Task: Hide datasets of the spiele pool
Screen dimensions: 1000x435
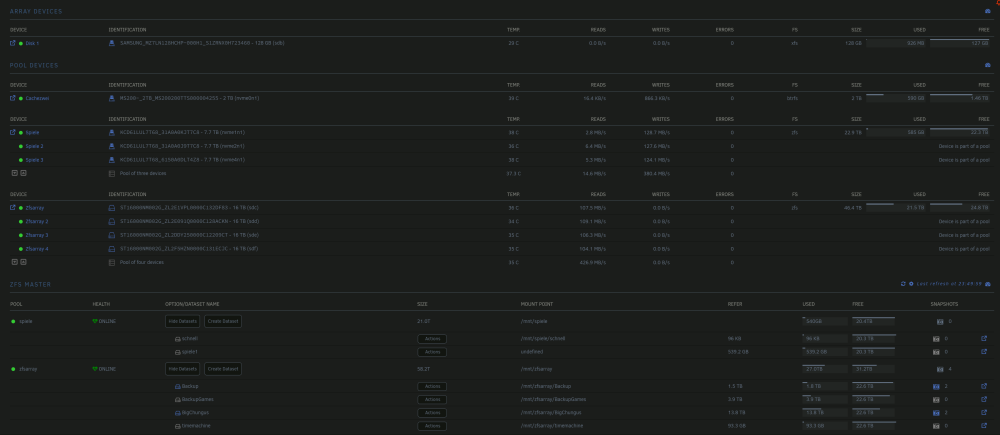Action: click(x=182, y=321)
